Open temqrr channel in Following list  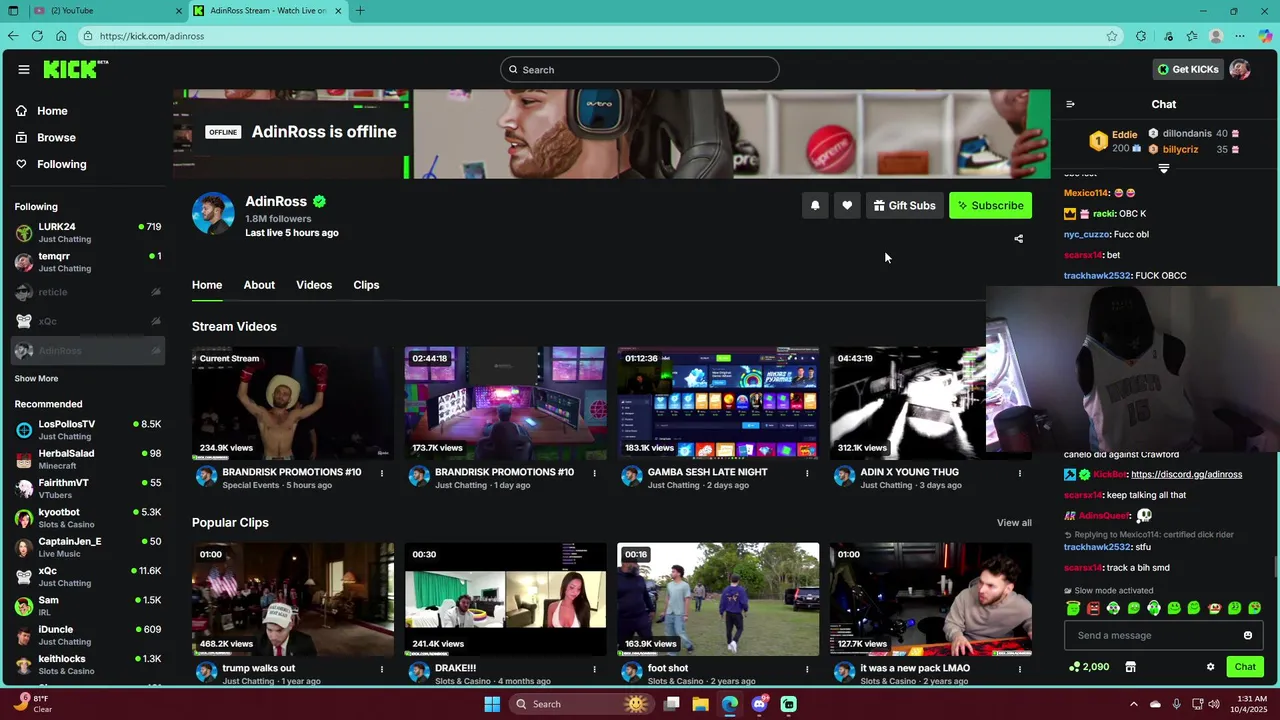tap(88, 262)
